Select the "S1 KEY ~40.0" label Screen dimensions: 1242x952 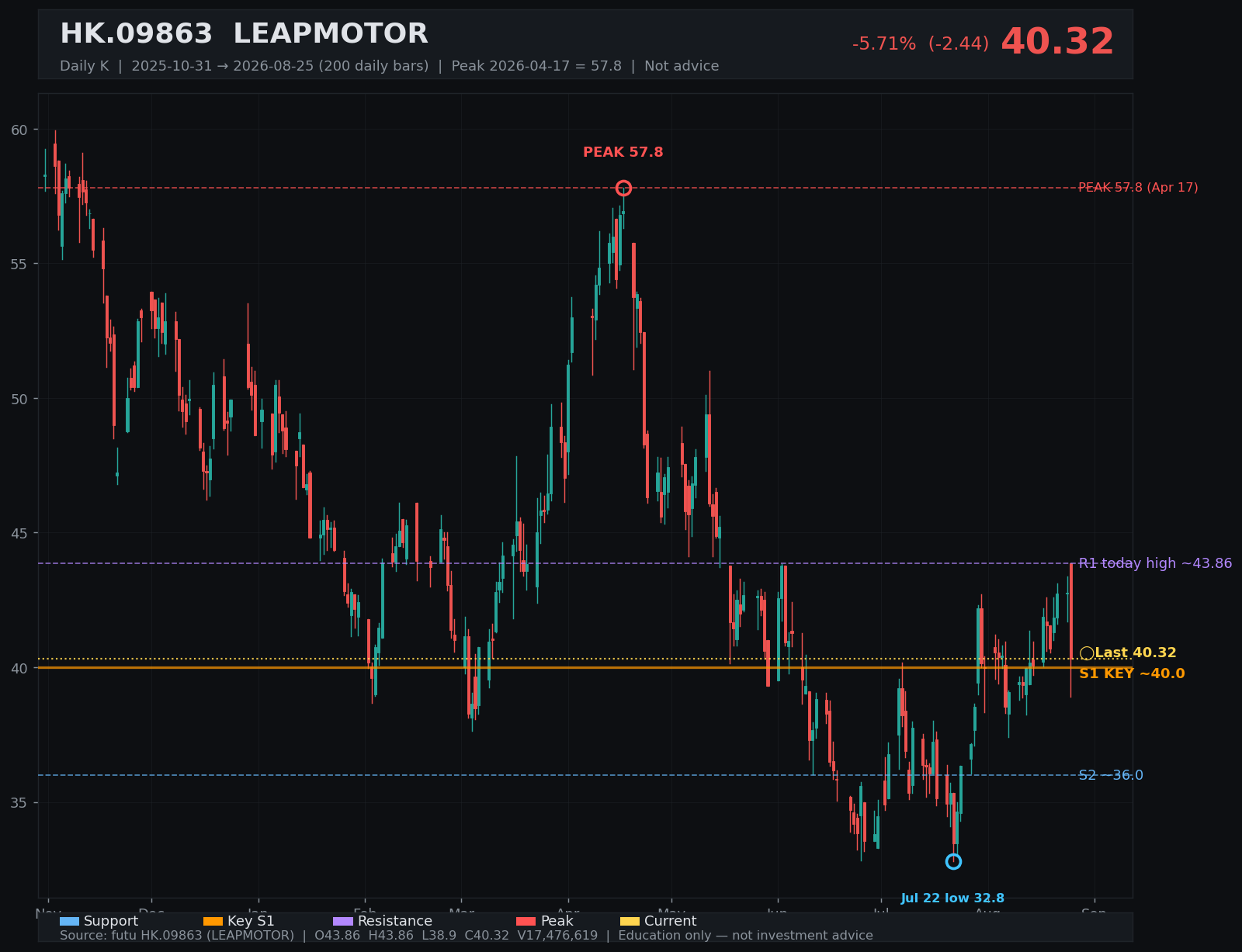click(1132, 673)
